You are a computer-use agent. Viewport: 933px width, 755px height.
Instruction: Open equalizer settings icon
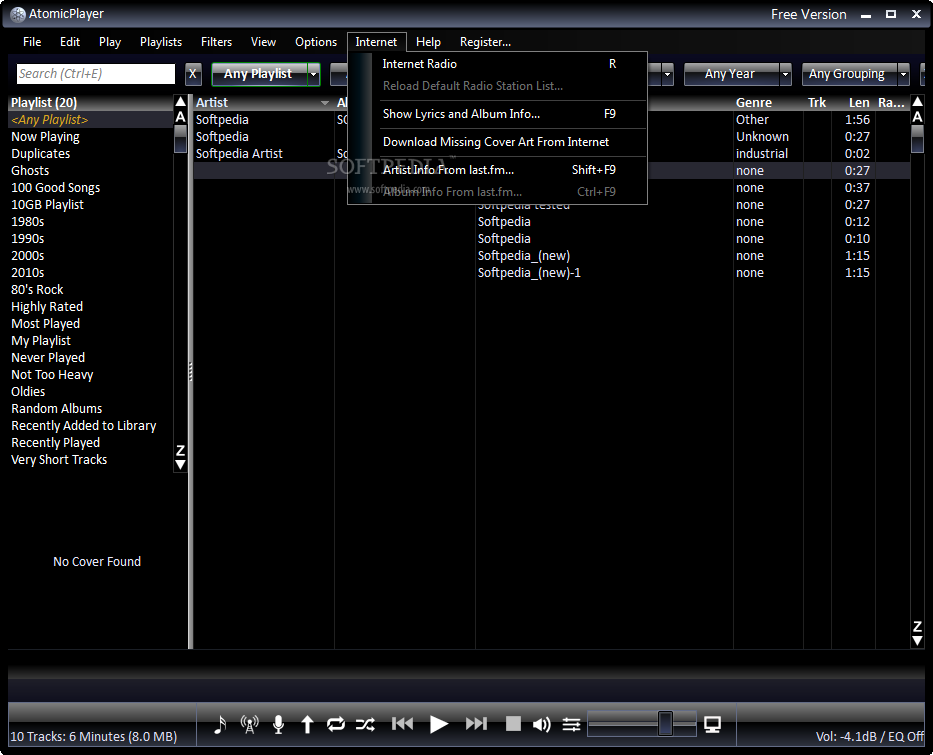[x=571, y=724]
